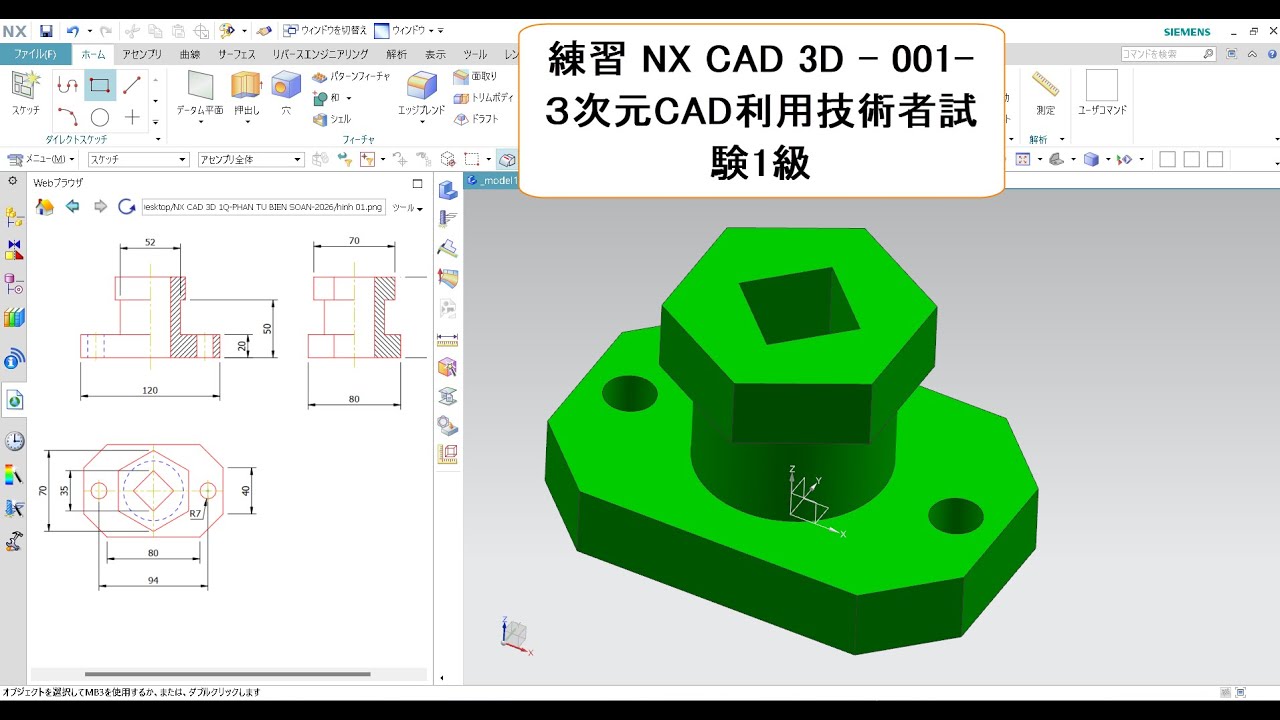Click the Pattern Feature (パターンフィーチャ) command
1280x720 pixels.
[x=351, y=76]
